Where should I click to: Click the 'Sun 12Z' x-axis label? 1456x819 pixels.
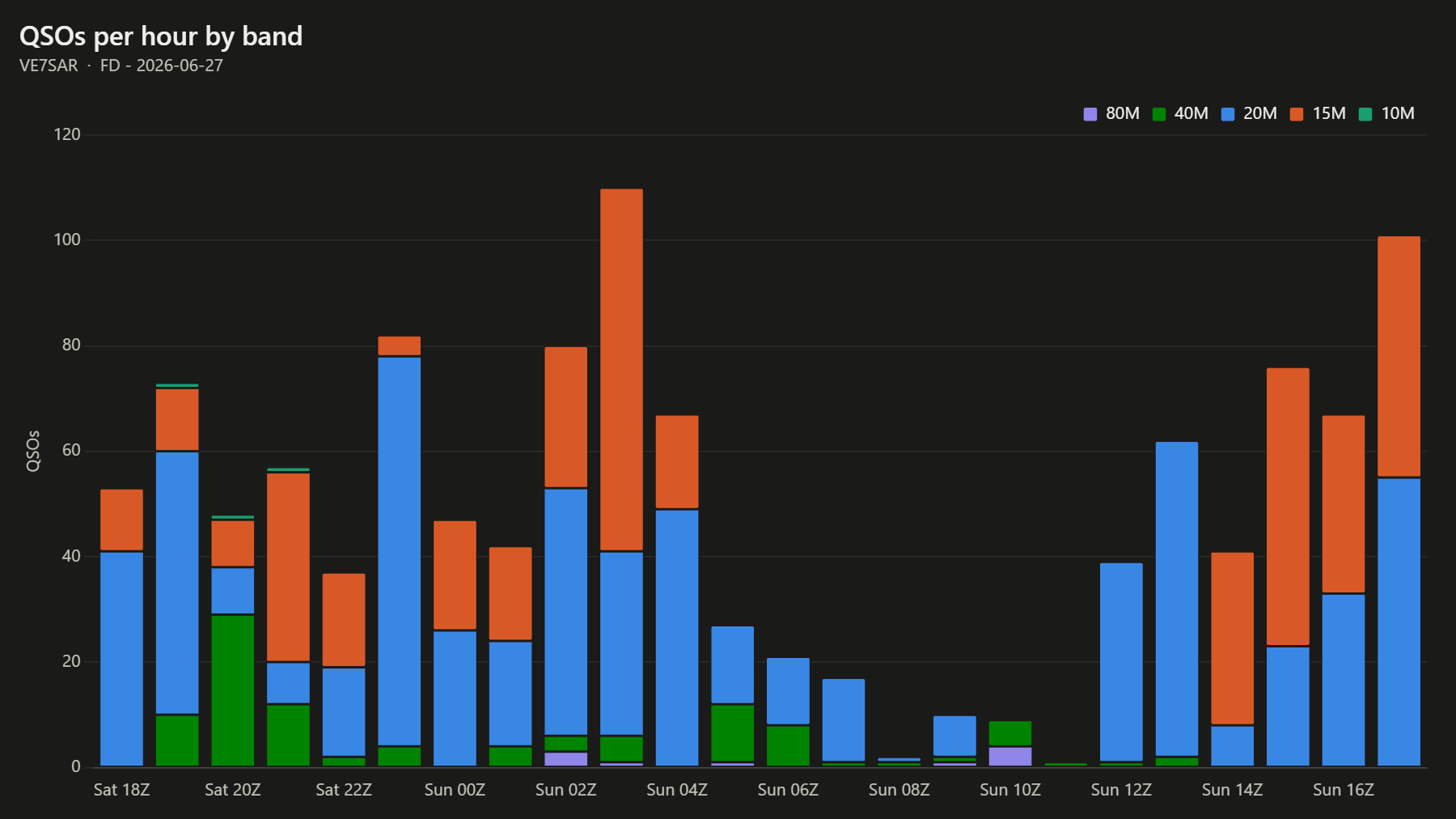point(1121,790)
